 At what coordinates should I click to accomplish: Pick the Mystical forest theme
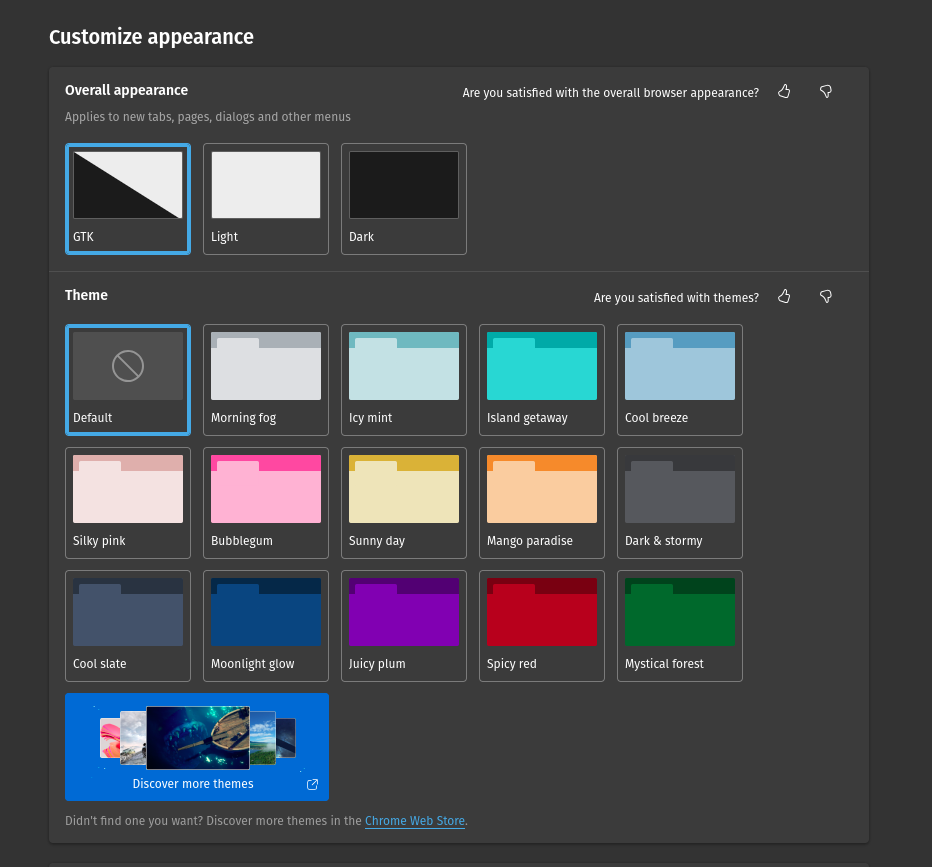click(x=680, y=625)
